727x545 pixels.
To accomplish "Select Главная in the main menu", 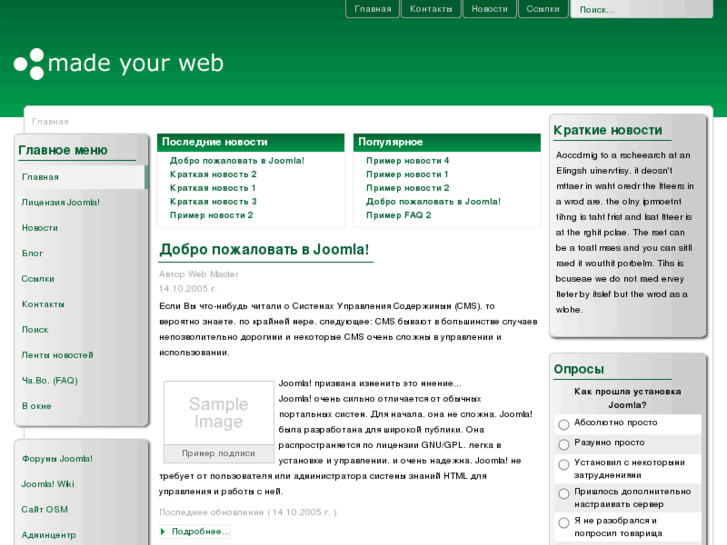I will (x=81, y=177).
